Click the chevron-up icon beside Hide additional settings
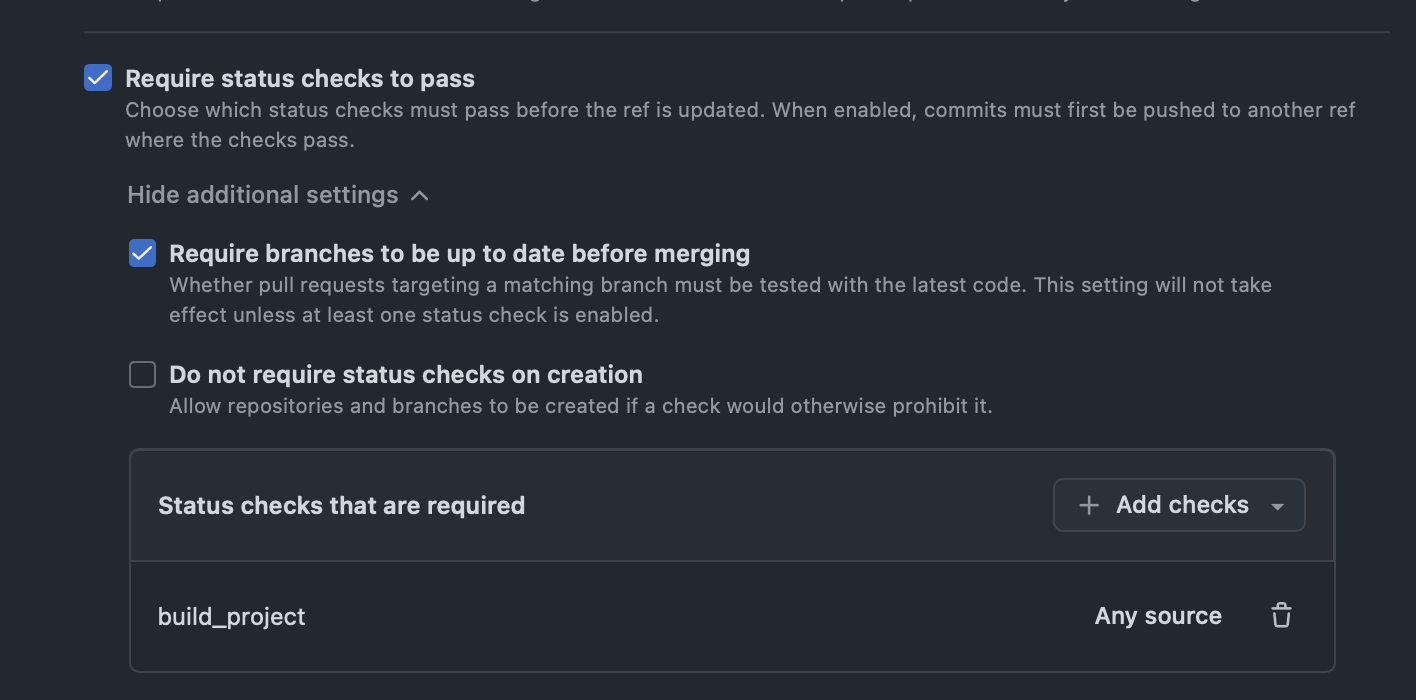This screenshot has width=1416, height=700. point(420,195)
